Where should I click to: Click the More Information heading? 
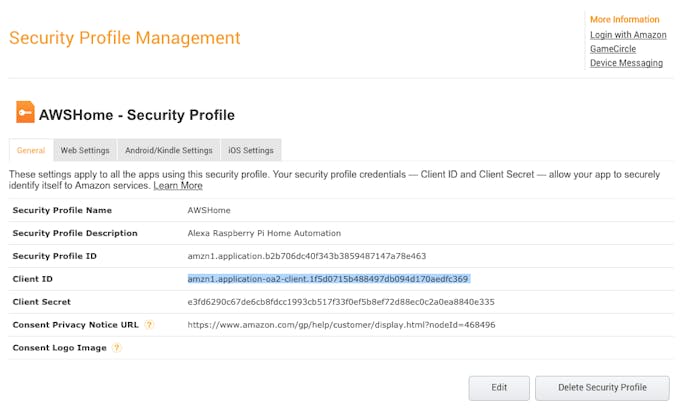[x=624, y=20]
